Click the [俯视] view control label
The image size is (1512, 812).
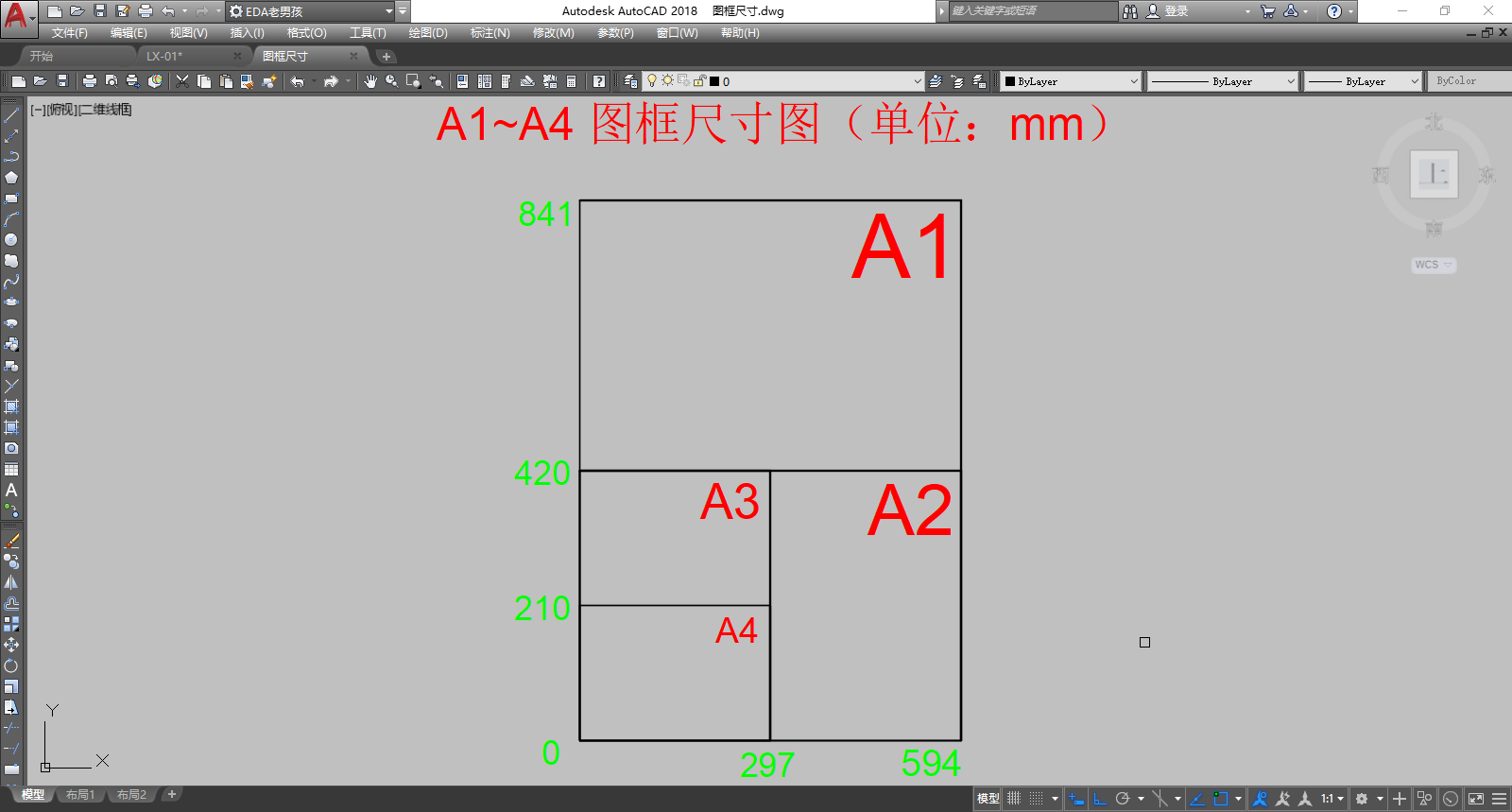point(61,110)
